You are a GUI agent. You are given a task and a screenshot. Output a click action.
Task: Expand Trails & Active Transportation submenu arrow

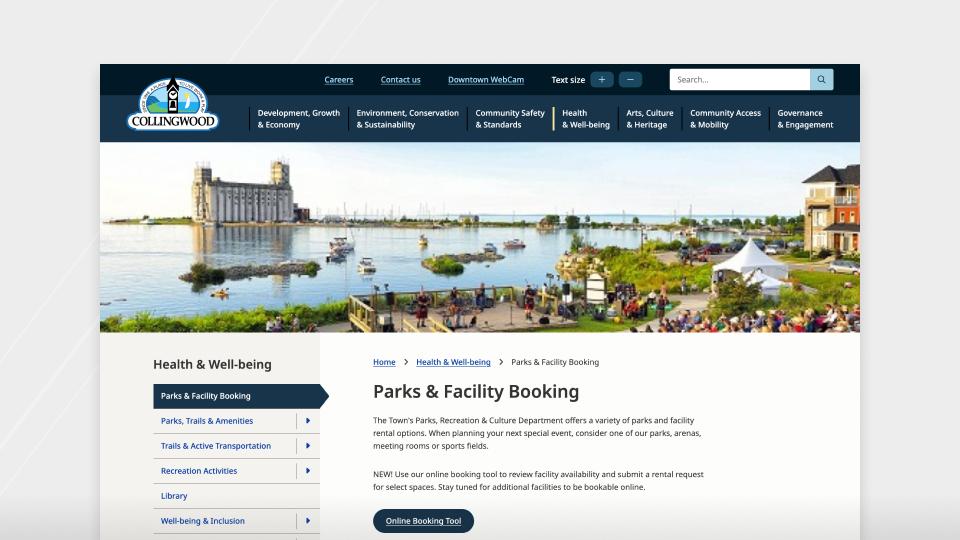[308, 446]
